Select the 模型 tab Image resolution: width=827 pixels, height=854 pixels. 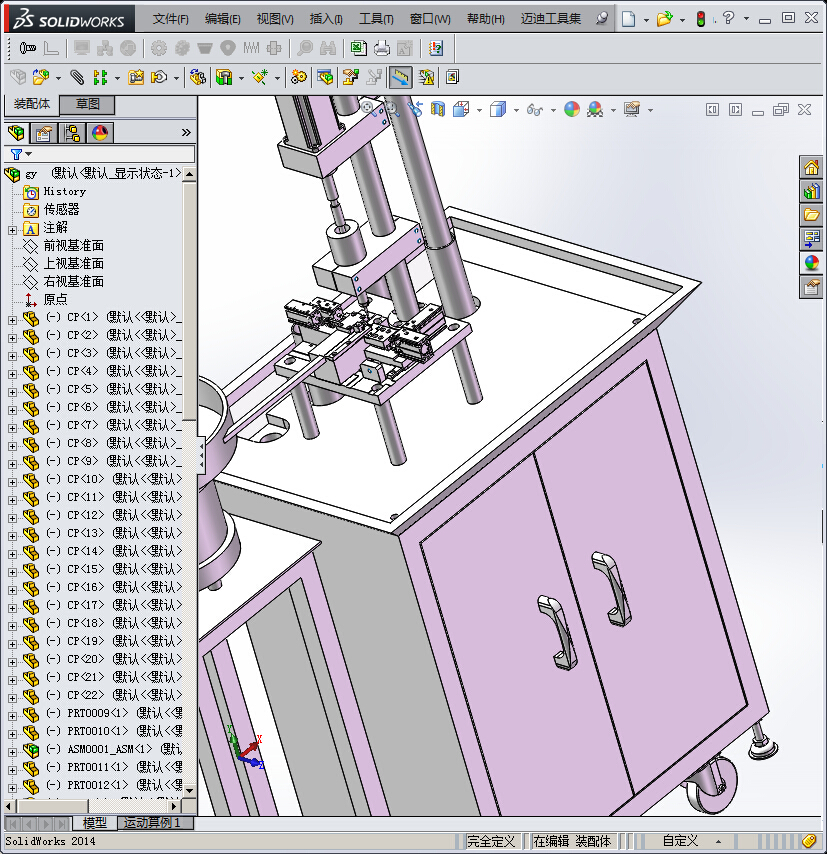(x=95, y=822)
